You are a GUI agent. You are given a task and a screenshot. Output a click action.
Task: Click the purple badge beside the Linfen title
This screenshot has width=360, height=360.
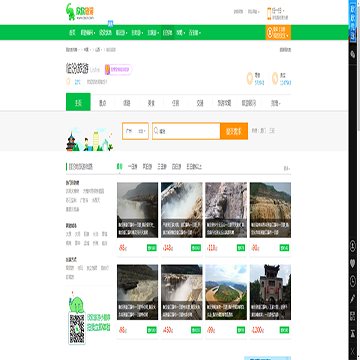(x=119, y=70)
